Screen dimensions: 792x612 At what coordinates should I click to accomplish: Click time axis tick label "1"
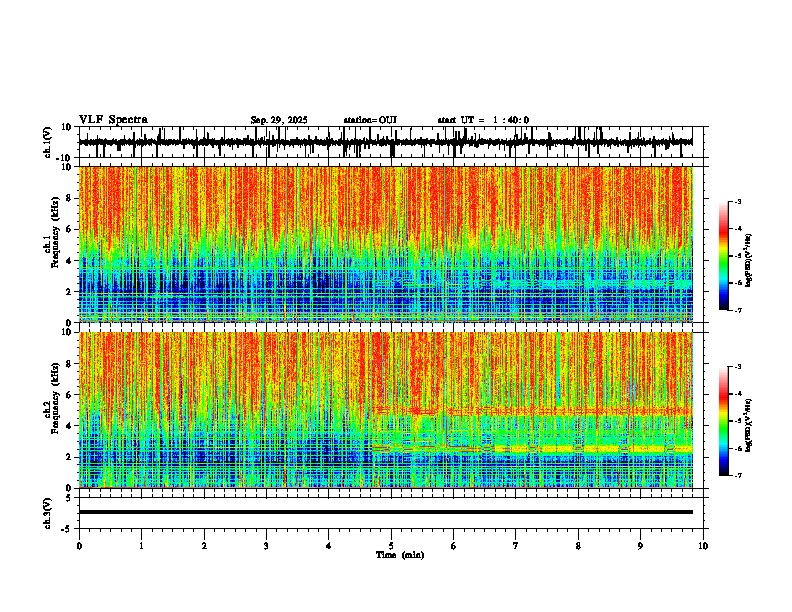coord(141,546)
